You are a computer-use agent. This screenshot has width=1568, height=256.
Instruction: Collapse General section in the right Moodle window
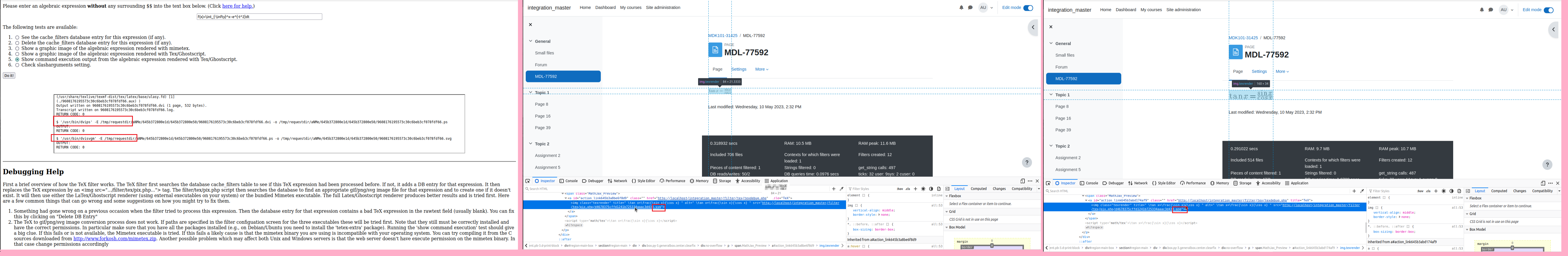tap(1051, 43)
